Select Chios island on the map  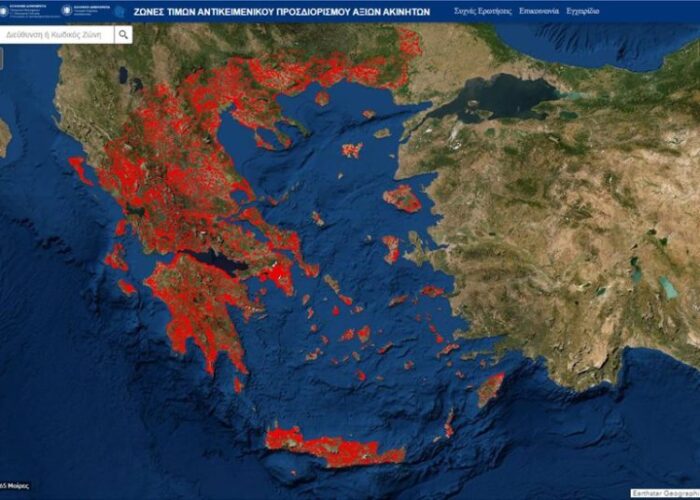(391, 248)
